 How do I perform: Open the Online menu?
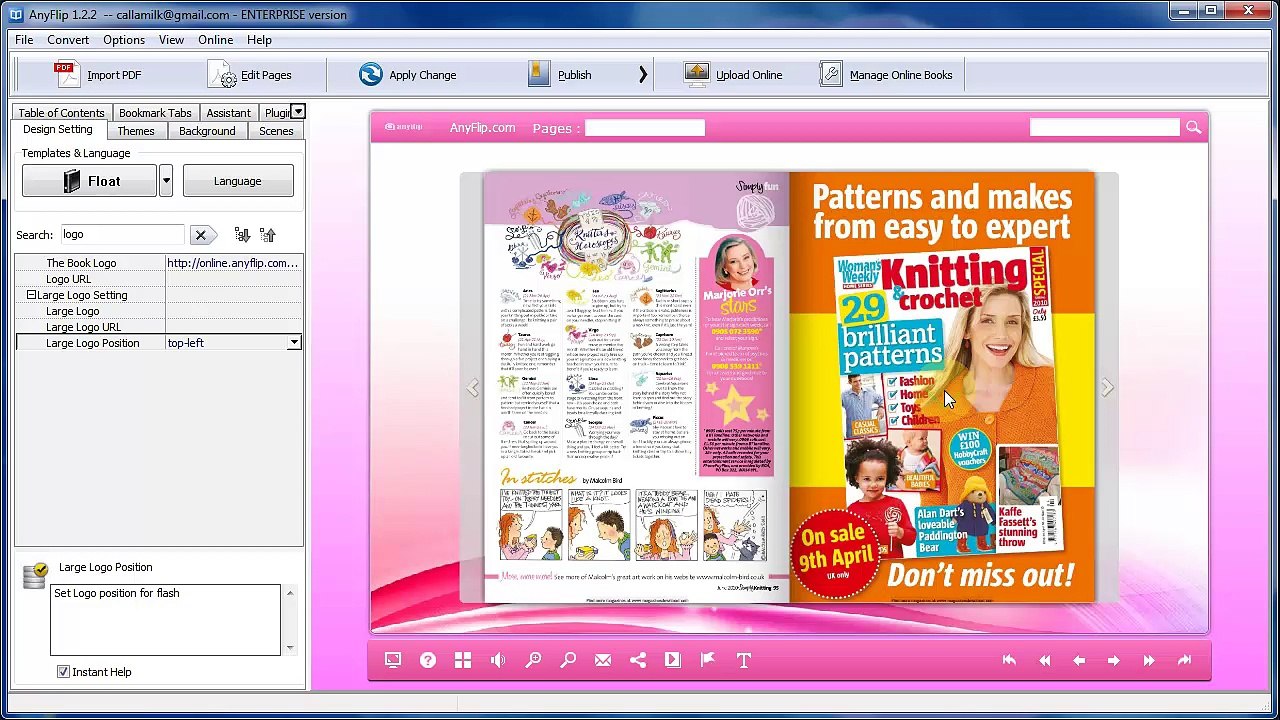click(x=215, y=40)
